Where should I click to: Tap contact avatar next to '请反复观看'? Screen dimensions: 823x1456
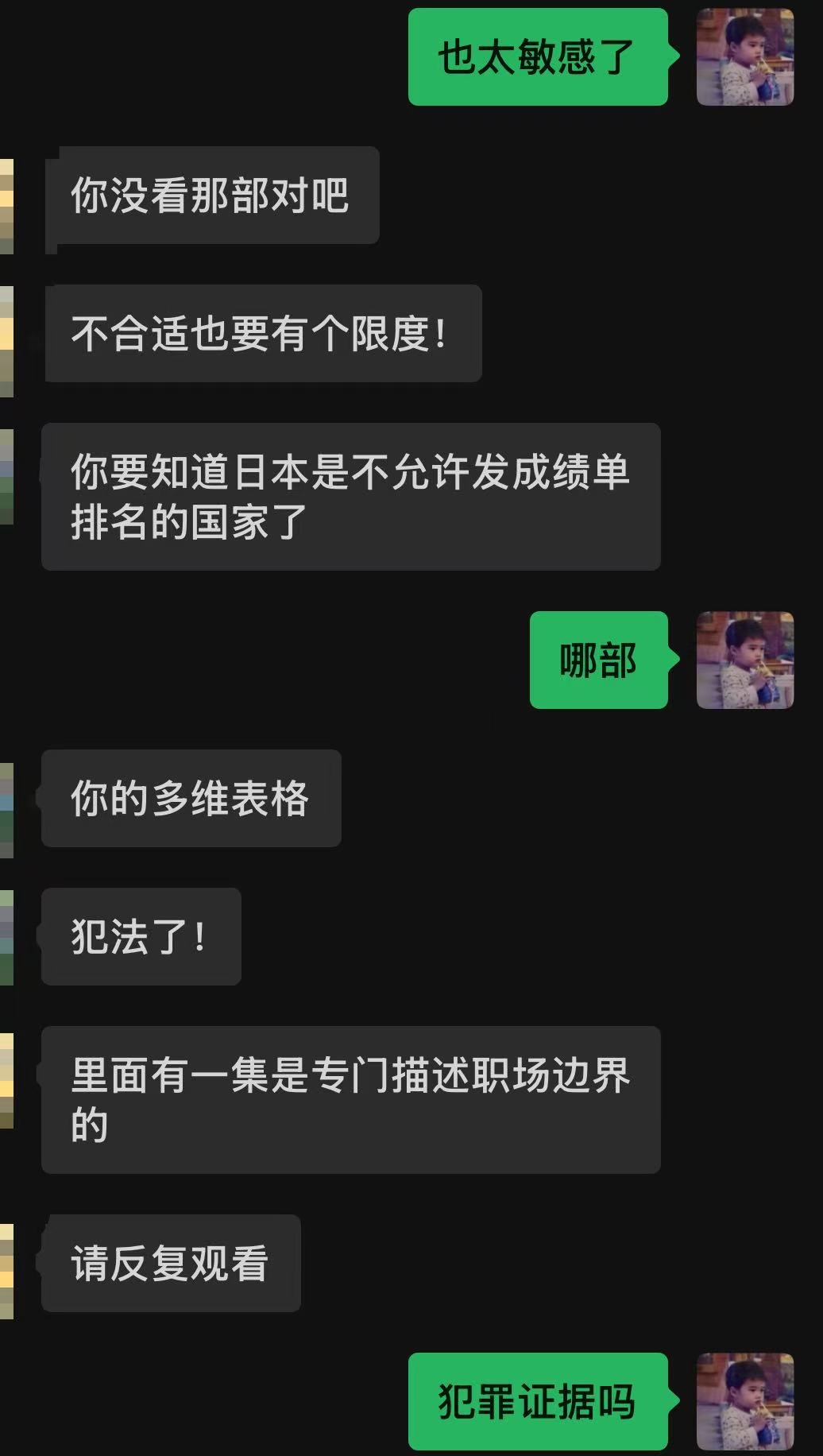[6, 1272]
